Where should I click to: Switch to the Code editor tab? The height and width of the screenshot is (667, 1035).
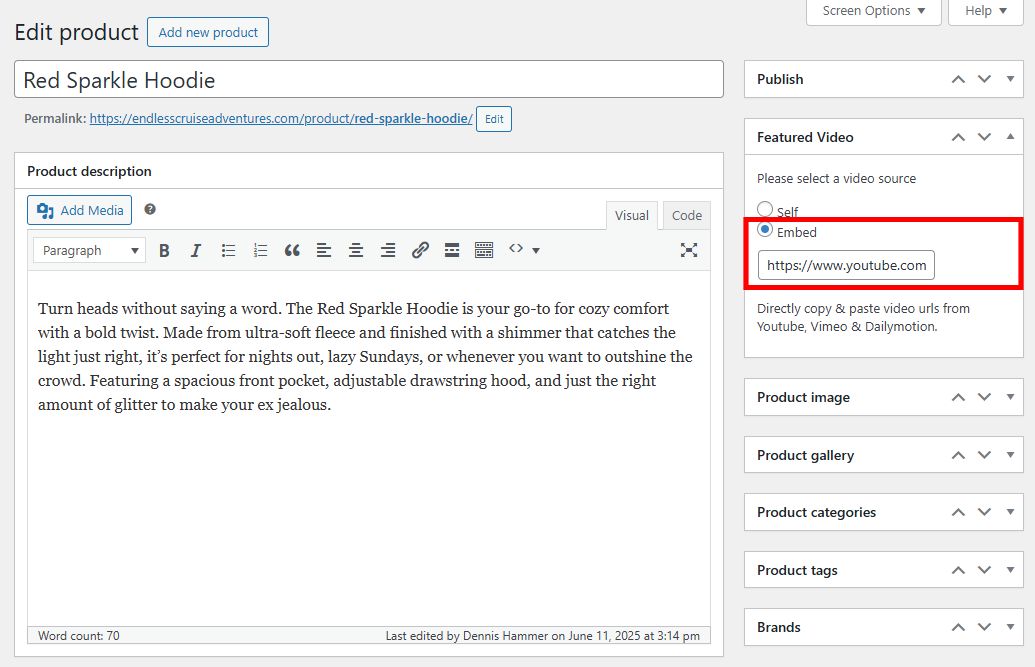pyautogui.click(x=686, y=214)
